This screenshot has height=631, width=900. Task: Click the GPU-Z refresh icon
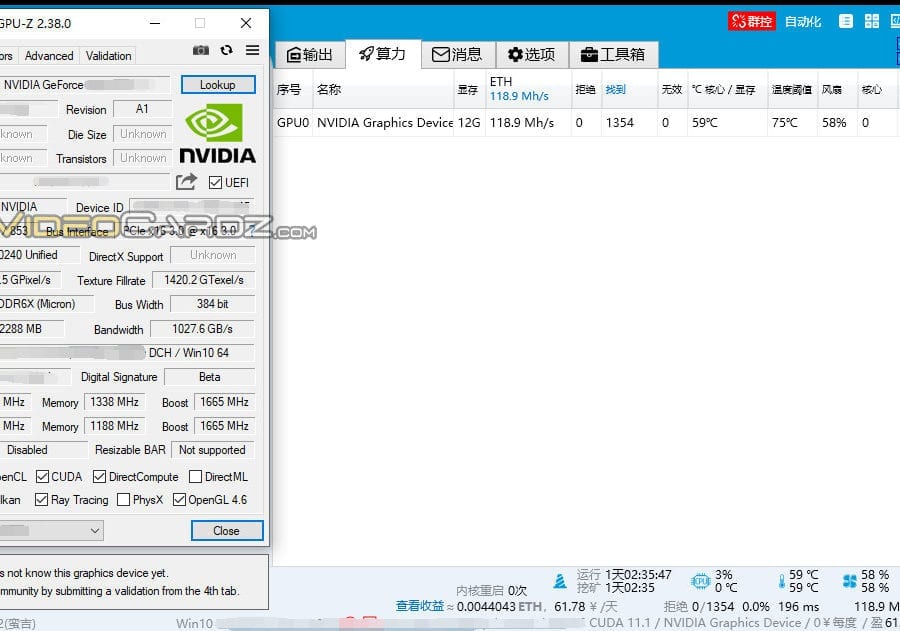click(x=227, y=51)
